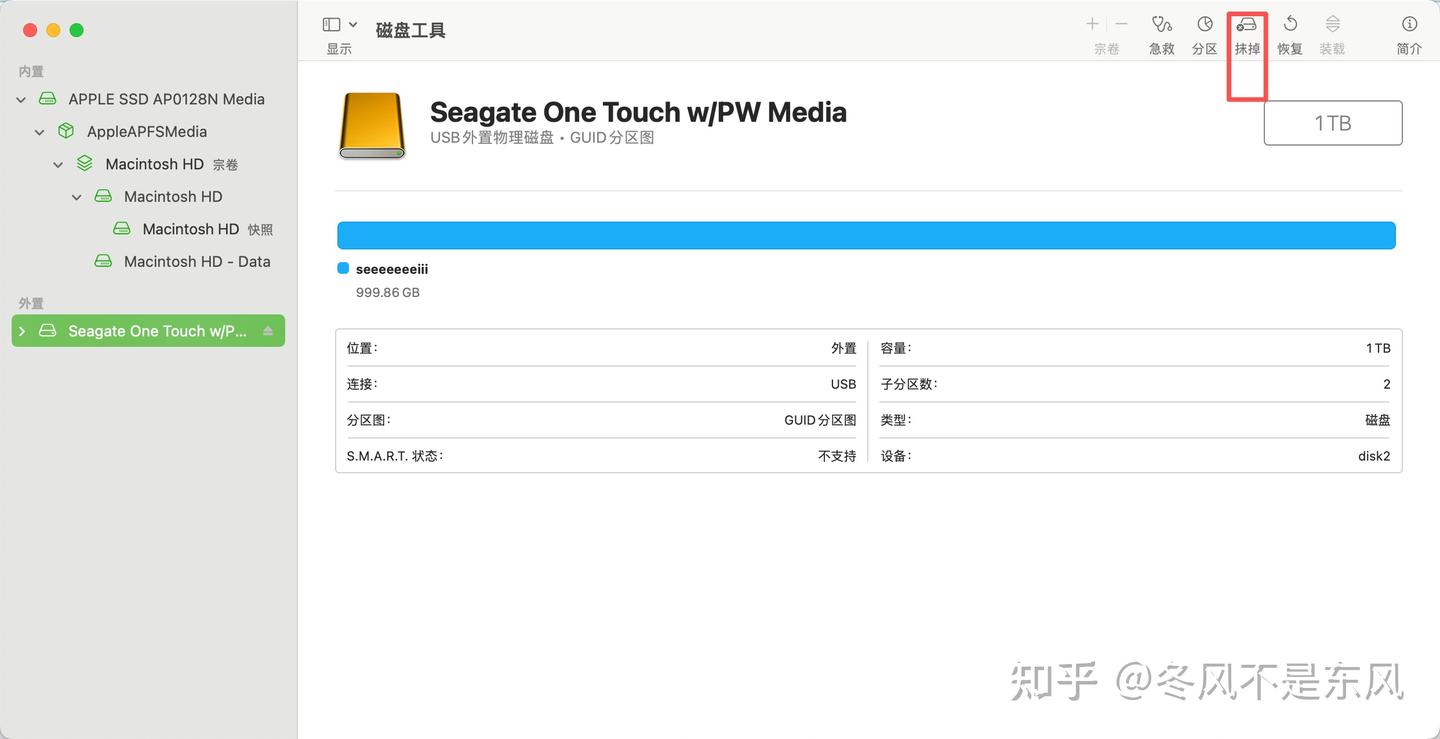Expand Seagate One Touch disk in sidebar
Image resolution: width=1440 pixels, height=739 pixels.
click(22, 331)
